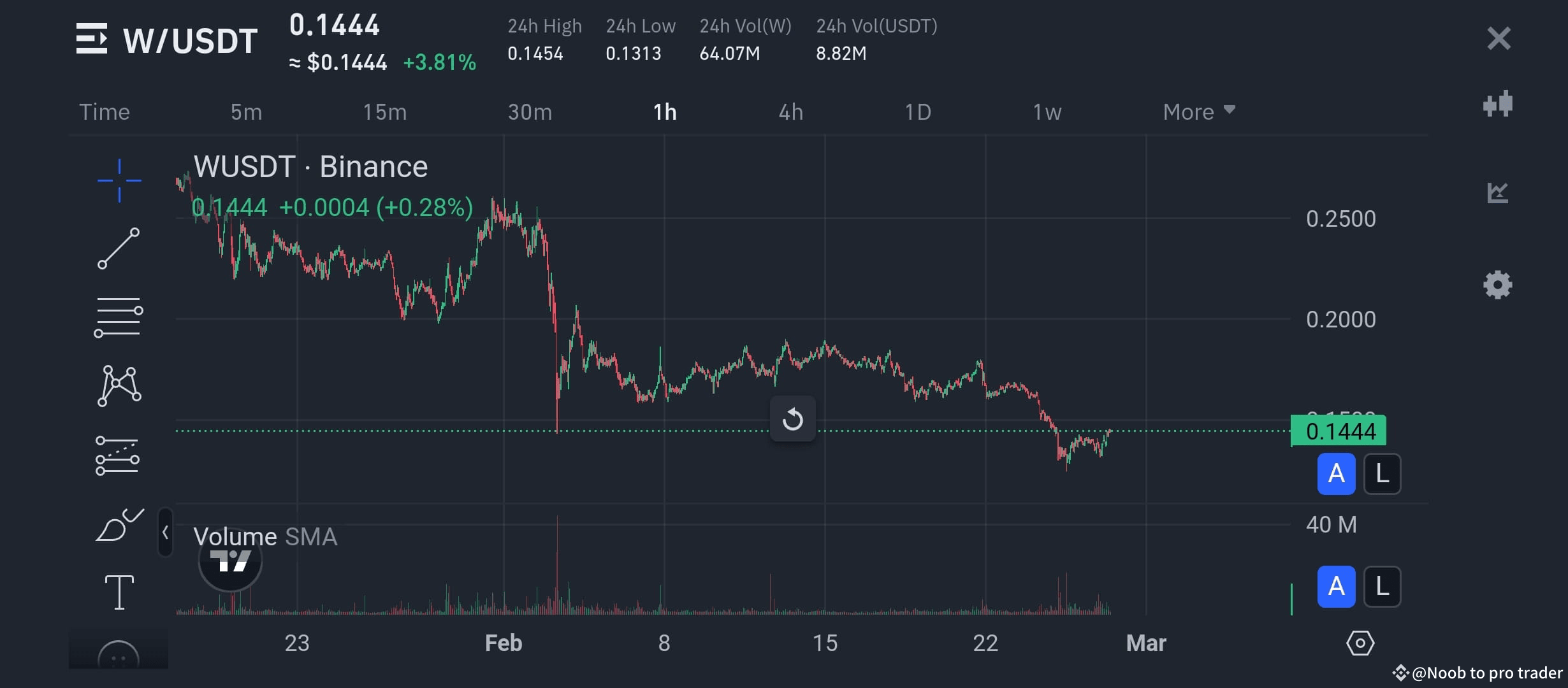Tap the refresh icon on the chart
The image size is (1568, 688).
click(x=793, y=419)
